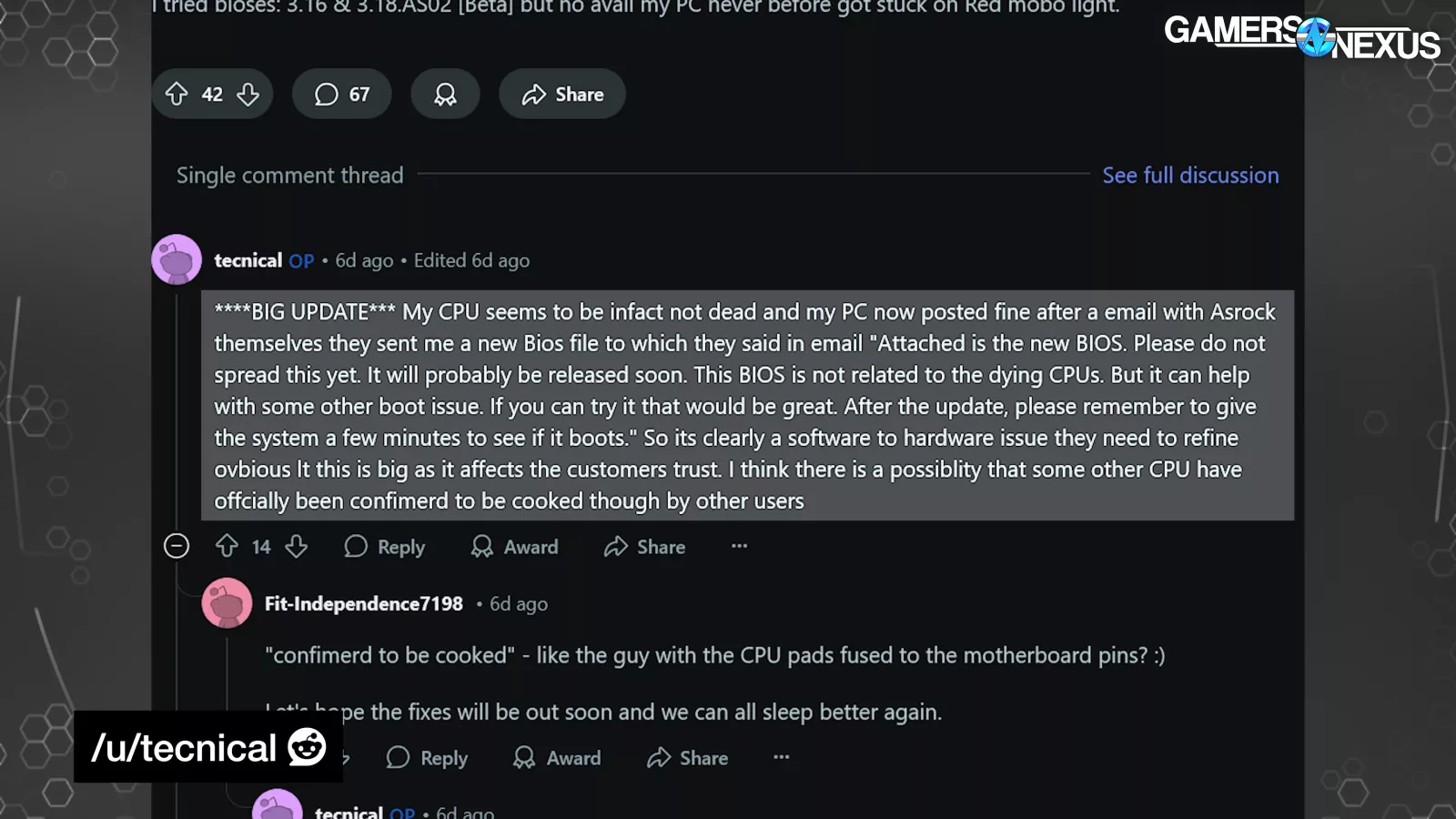Open more options for Fit-Independence7198's comment

pyautogui.click(x=781, y=757)
